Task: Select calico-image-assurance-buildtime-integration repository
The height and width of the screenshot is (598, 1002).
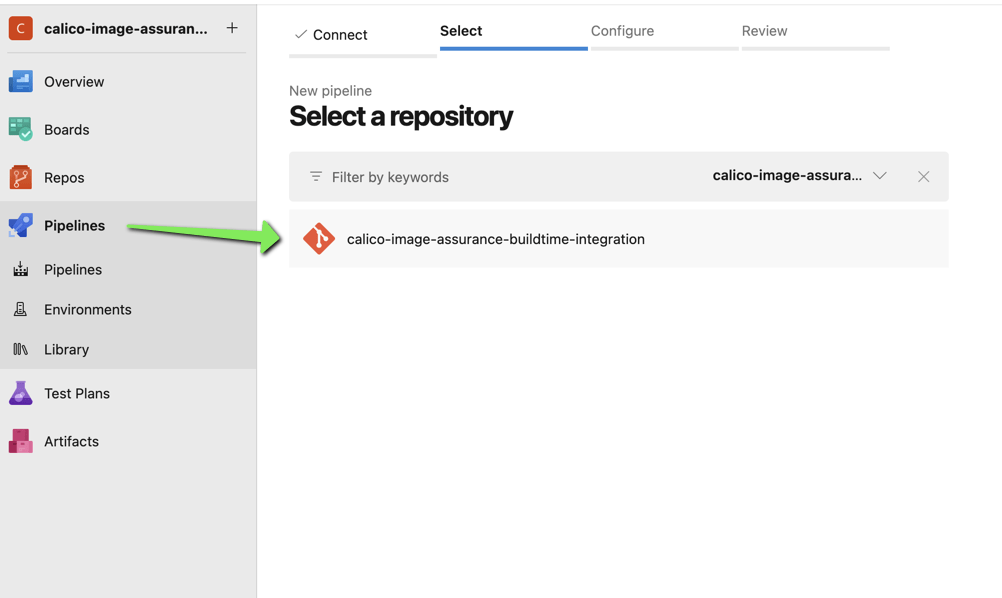Action: tap(496, 239)
